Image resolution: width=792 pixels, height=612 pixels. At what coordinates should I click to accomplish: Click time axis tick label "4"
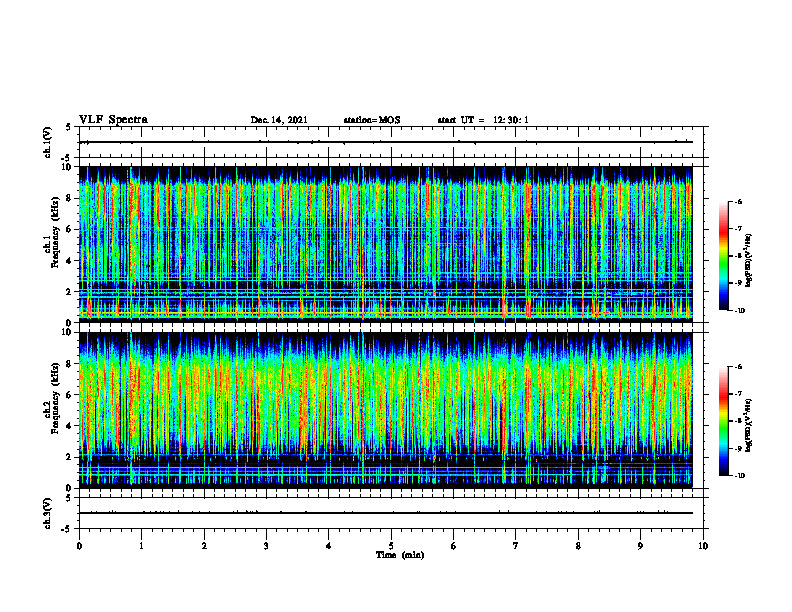click(329, 546)
